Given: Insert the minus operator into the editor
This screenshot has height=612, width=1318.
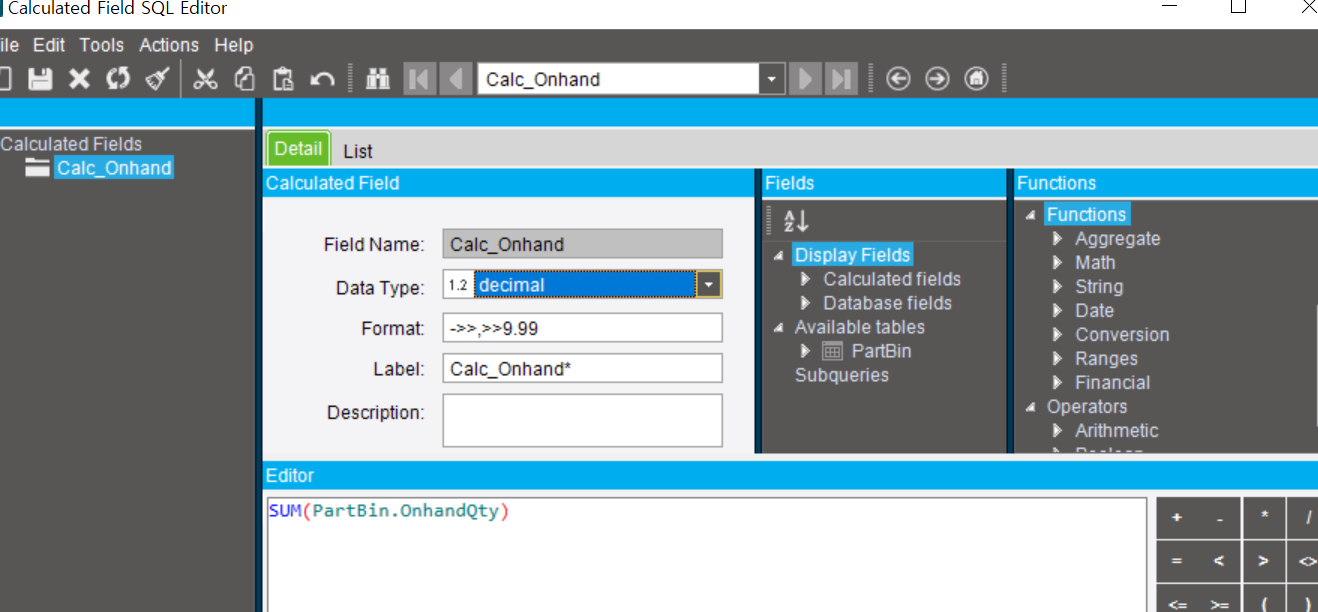Looking at the screenshot, I should pos(1220,518).
